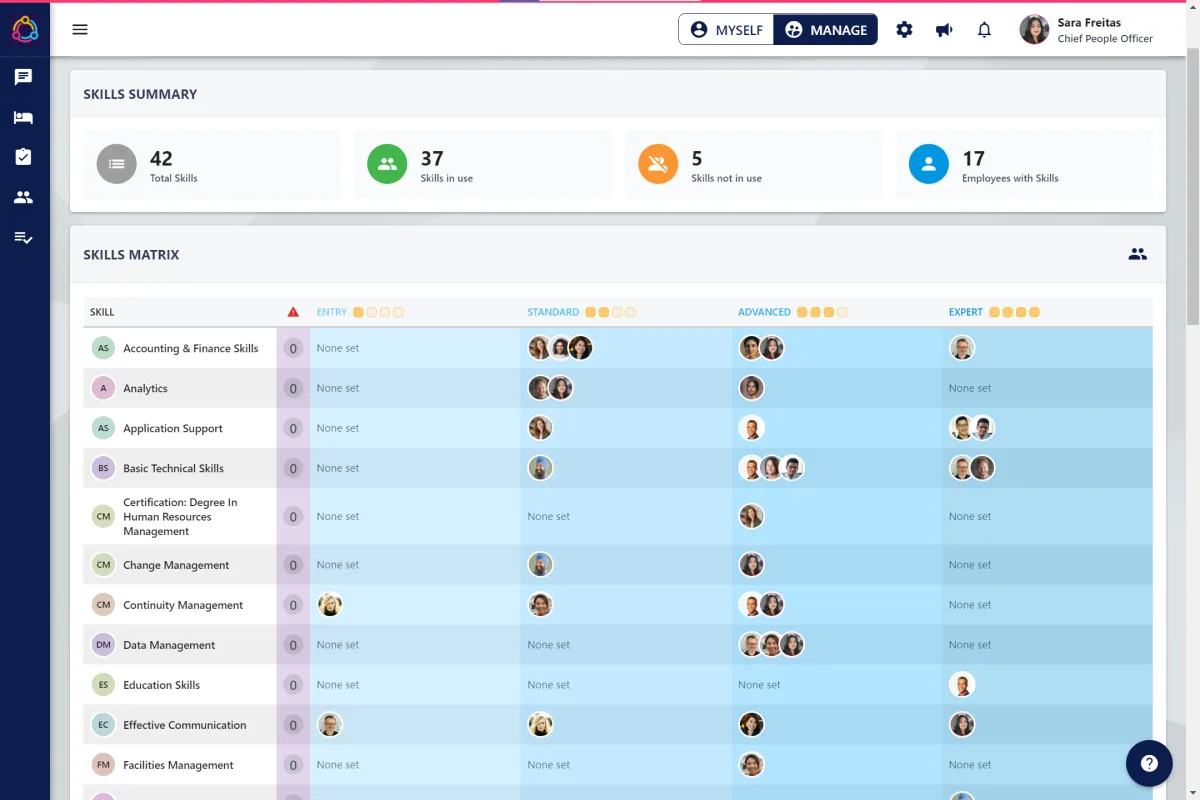Image resolution: width=1200 pixels, height=800 pixels.
Task: Click the BS badge for Basic Technical Skills
Action: tap(103, 468)
